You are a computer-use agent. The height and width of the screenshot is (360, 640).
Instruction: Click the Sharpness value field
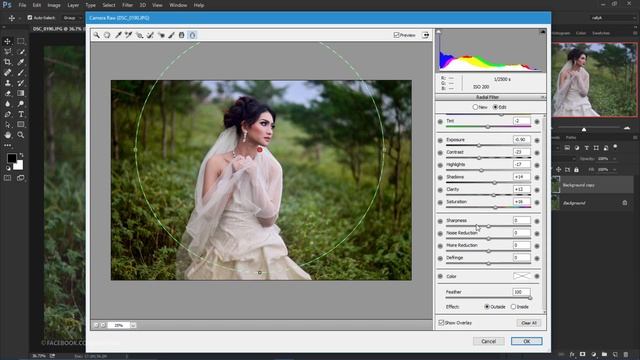522,220
